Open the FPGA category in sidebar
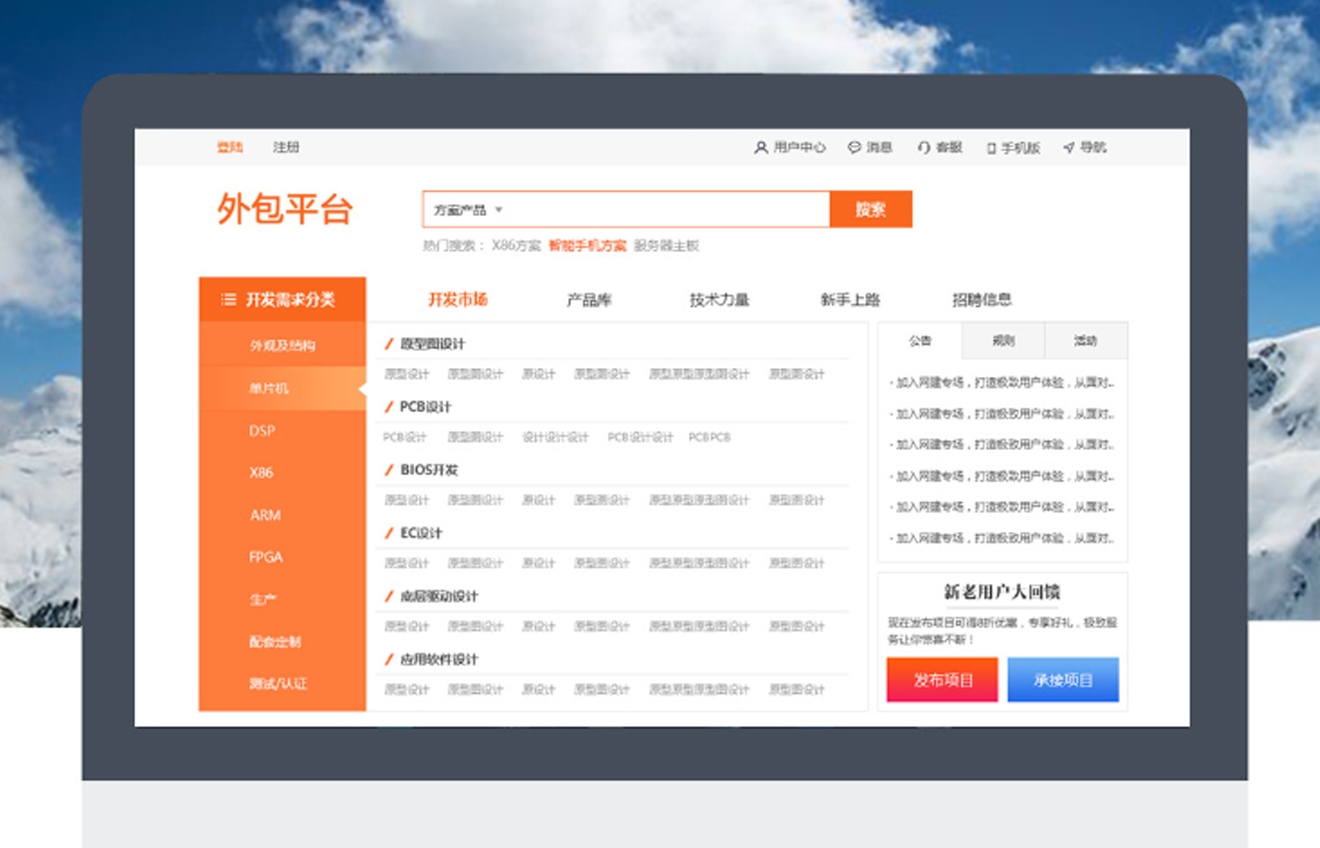This screenshot has height=848, width=1320. [x=266, y=557]
